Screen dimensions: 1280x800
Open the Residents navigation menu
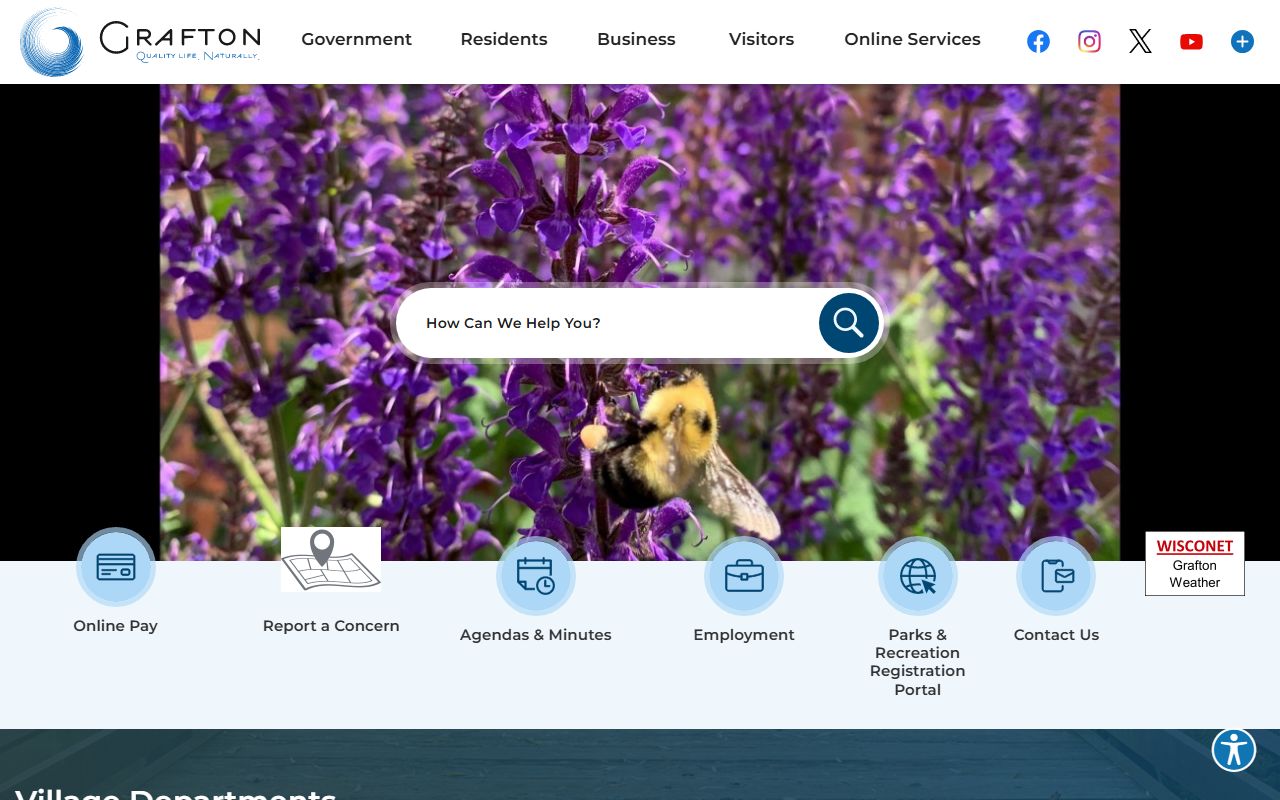pyautogui.click(x=503, y=39)
